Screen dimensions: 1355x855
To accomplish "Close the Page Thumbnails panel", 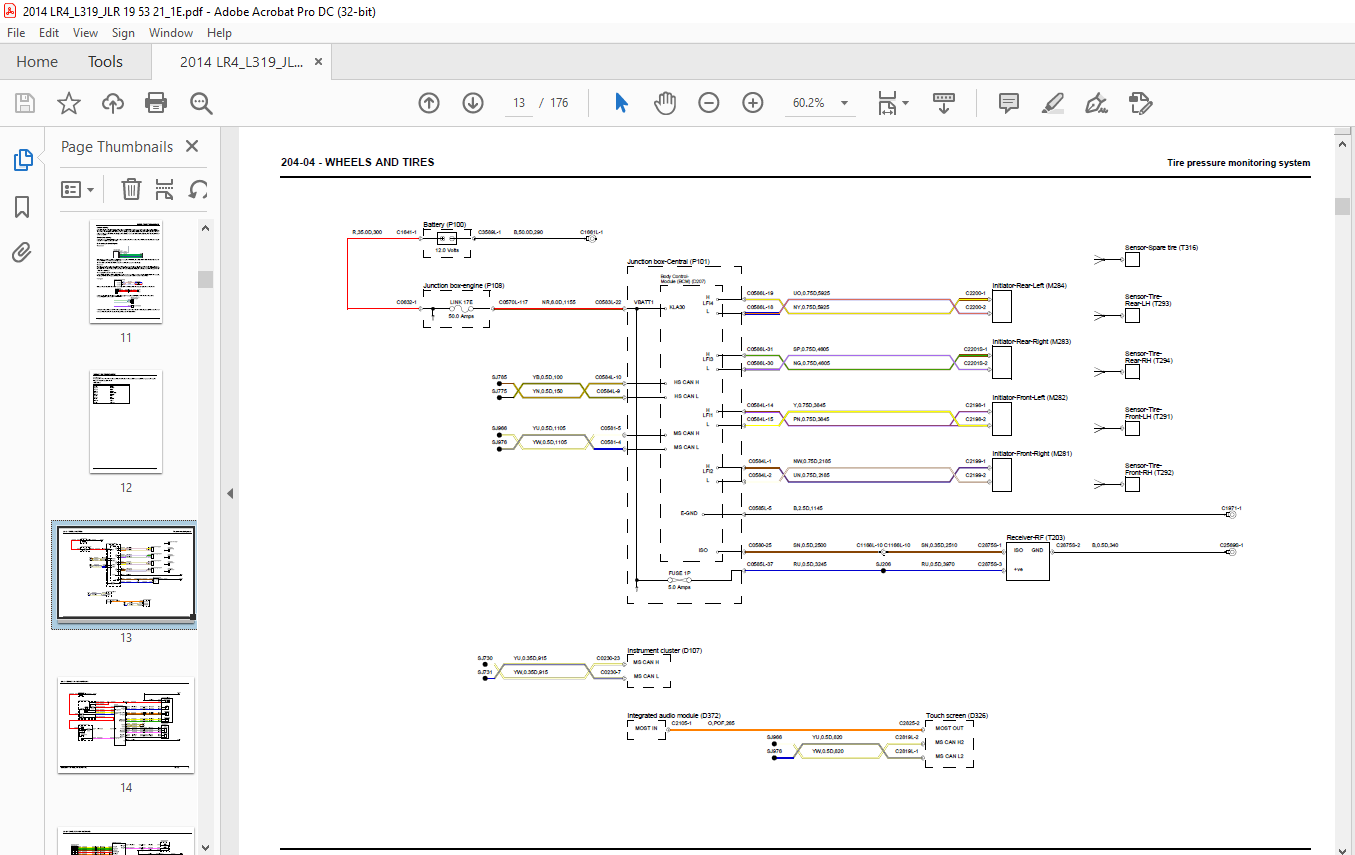I will tap(192, 147).
